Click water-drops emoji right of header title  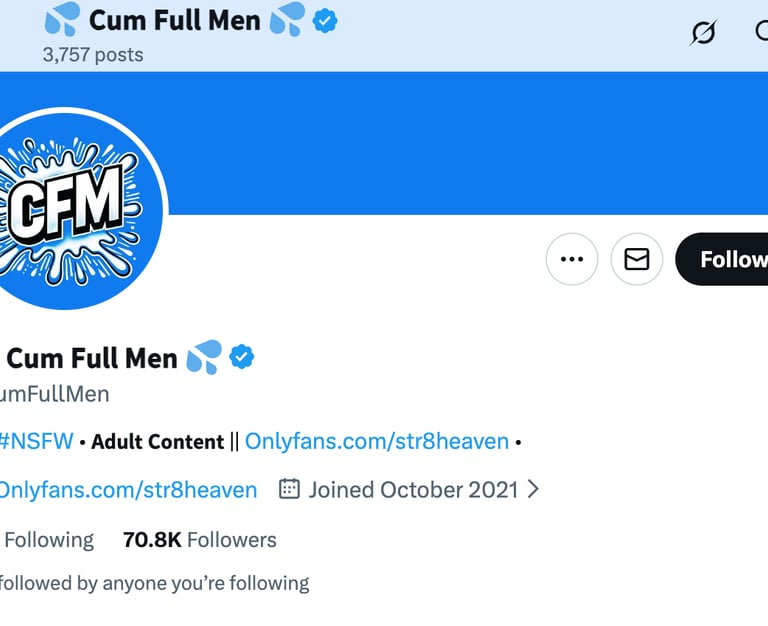(x=288, y=20)
